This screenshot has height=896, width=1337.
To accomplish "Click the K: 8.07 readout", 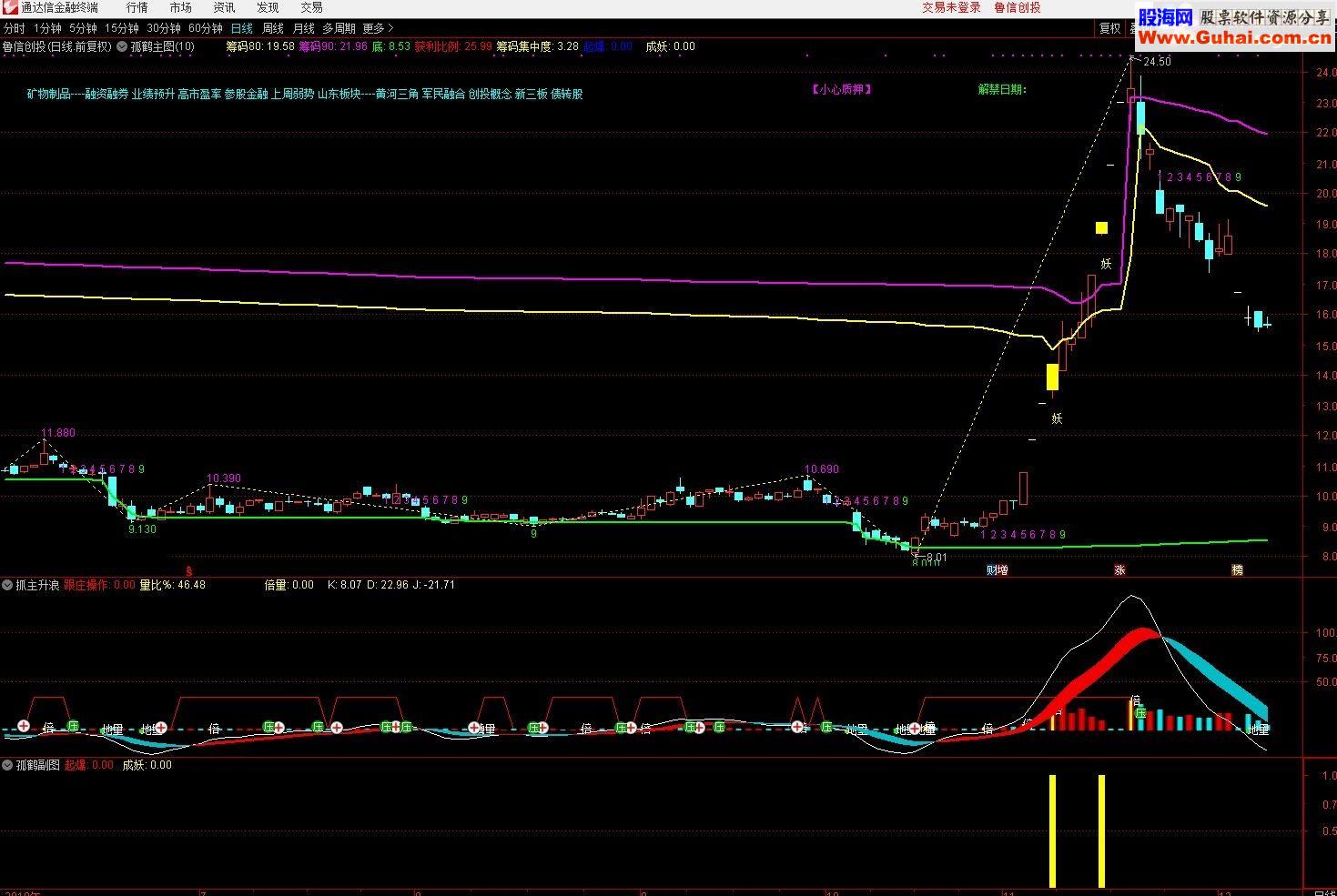I will tap(344, 585).
